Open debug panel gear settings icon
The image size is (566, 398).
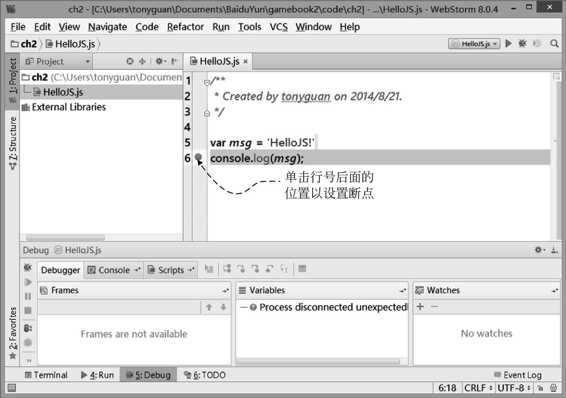tap(539, 250)
